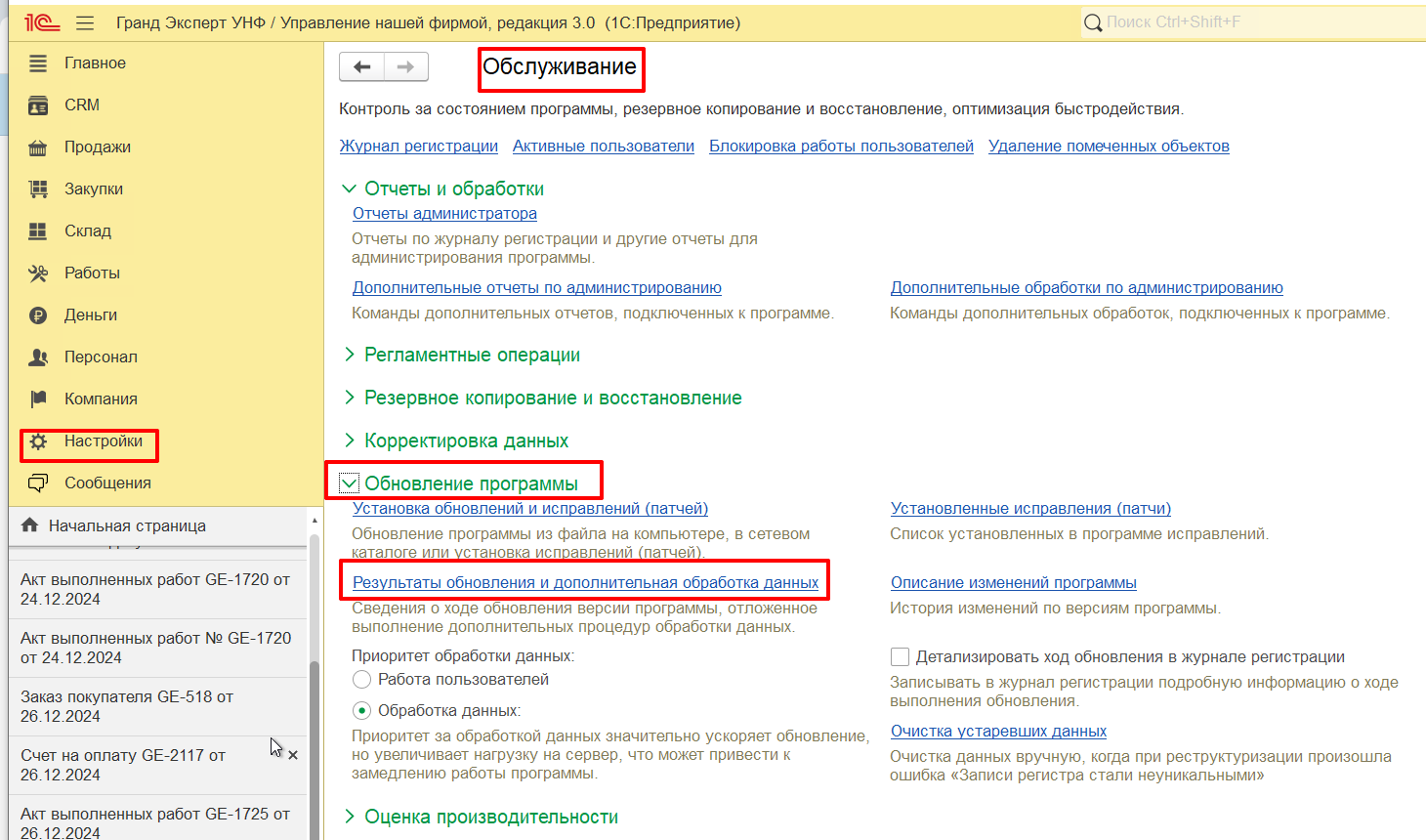Click the Закупки cart icon
This screenshot has height=840, width=1426.
(x=38, y=189)
